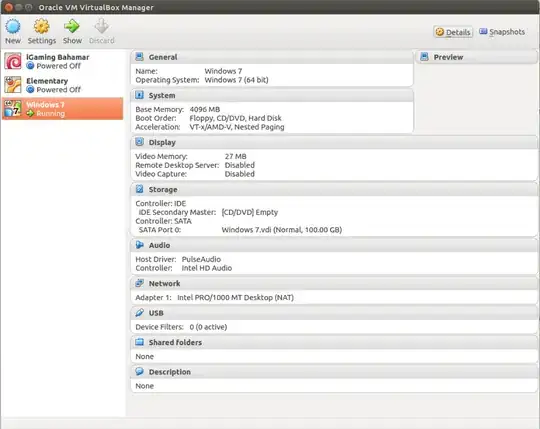
Task: Click the Audio section speaker icon
Action: point(139,245)
